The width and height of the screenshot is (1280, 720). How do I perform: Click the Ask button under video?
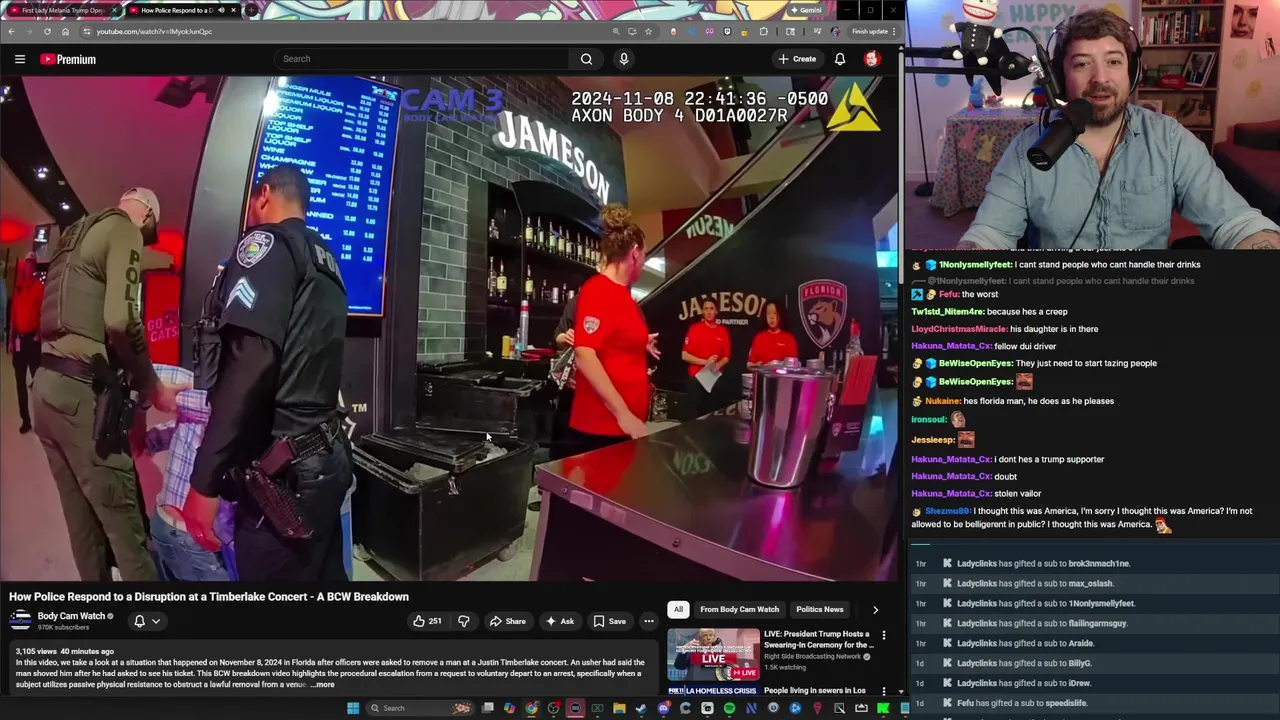tap(559, 621)
